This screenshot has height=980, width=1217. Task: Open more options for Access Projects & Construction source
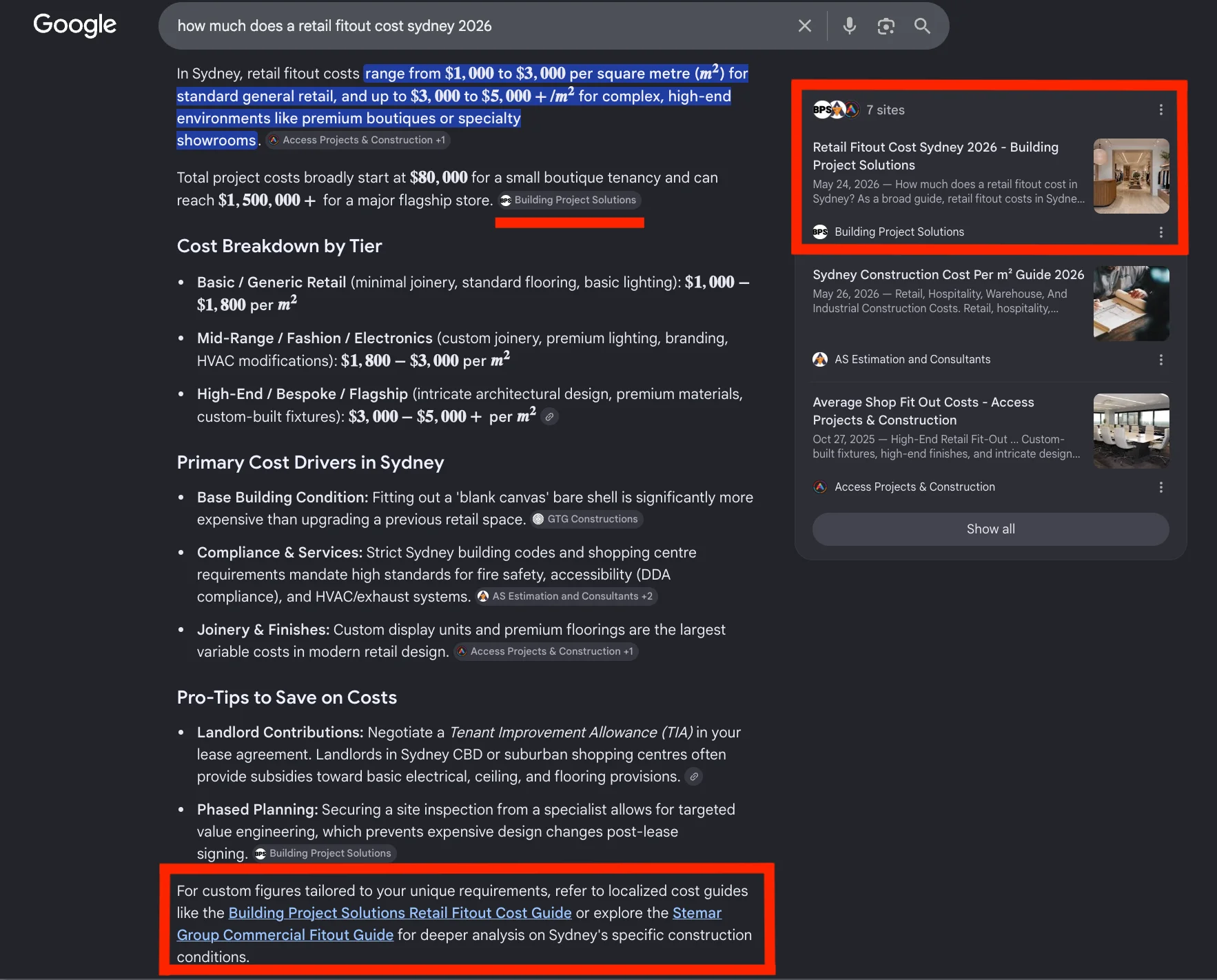[x=1160, y=487]
